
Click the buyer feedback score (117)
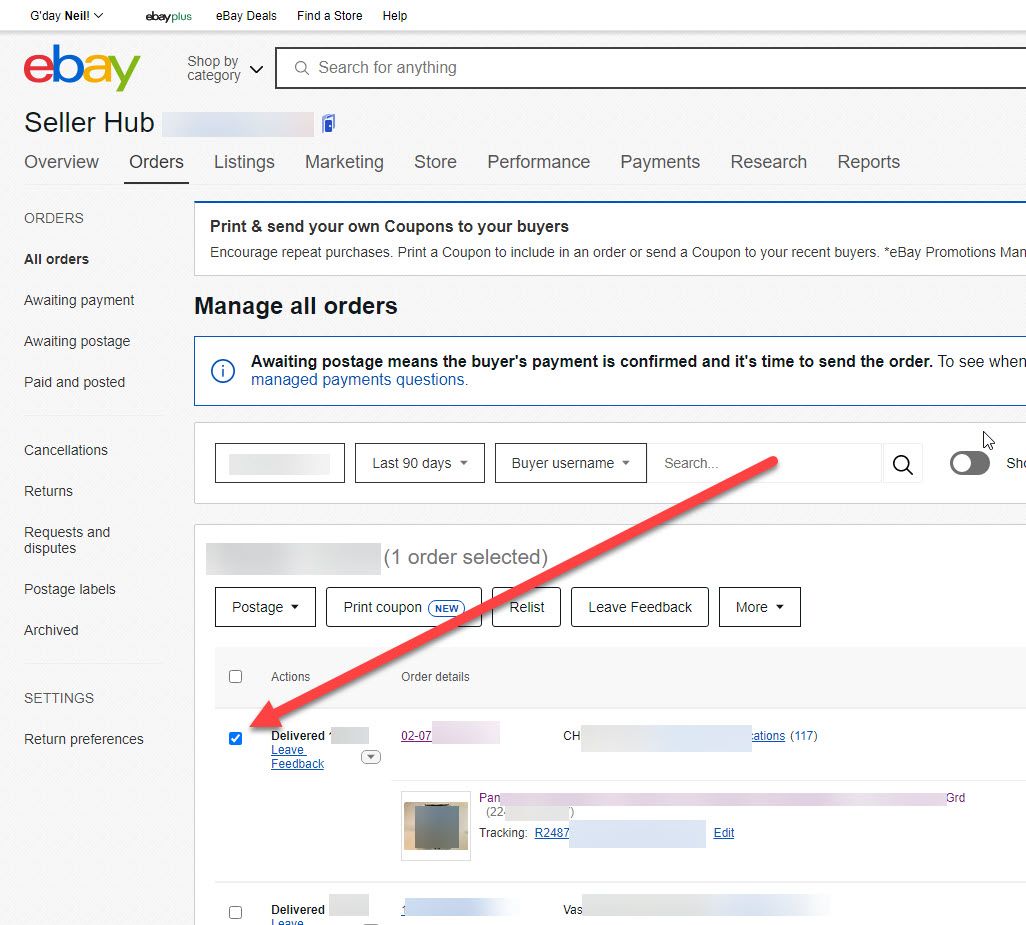804,736
